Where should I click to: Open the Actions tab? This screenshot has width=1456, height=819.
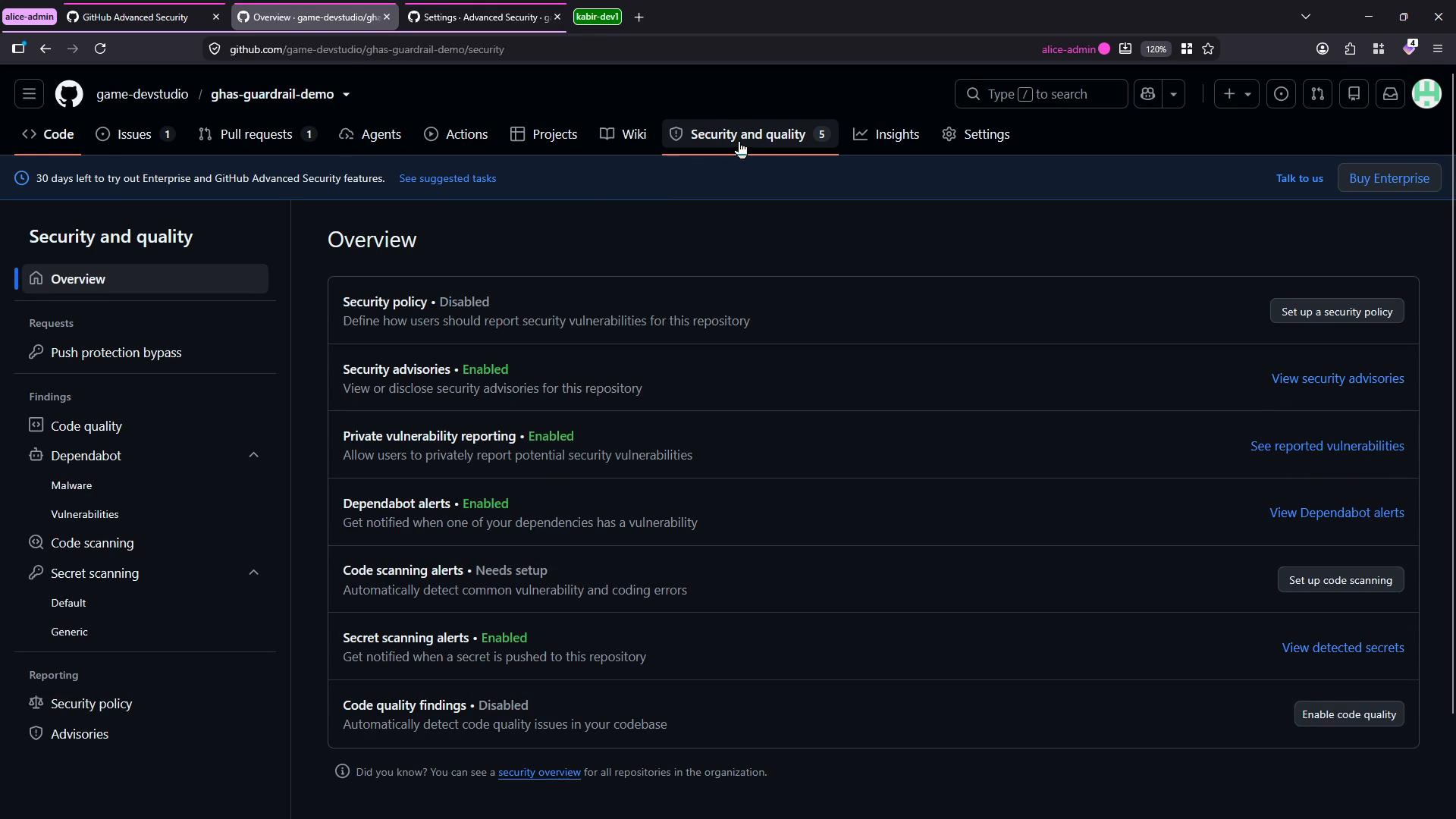(x=456, y=134)
